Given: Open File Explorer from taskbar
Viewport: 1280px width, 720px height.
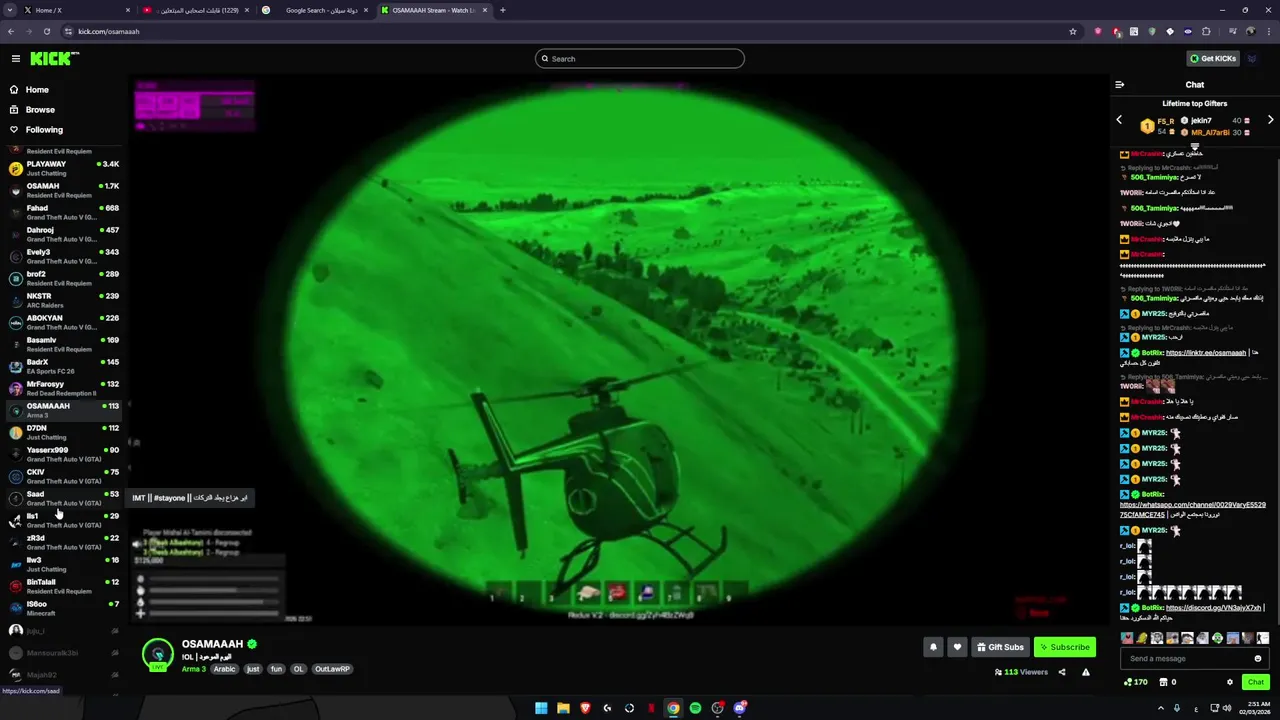Looking at the screenshot, I should (563, 708).
